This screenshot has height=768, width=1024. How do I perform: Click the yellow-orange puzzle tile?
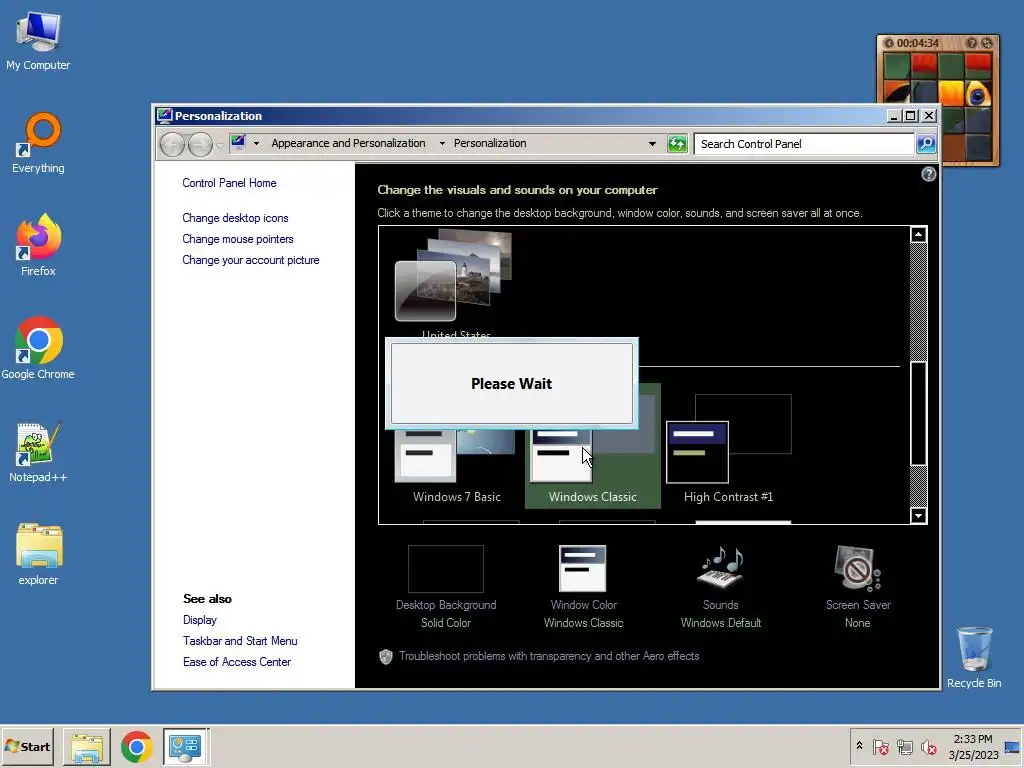(x=951, y=95)
